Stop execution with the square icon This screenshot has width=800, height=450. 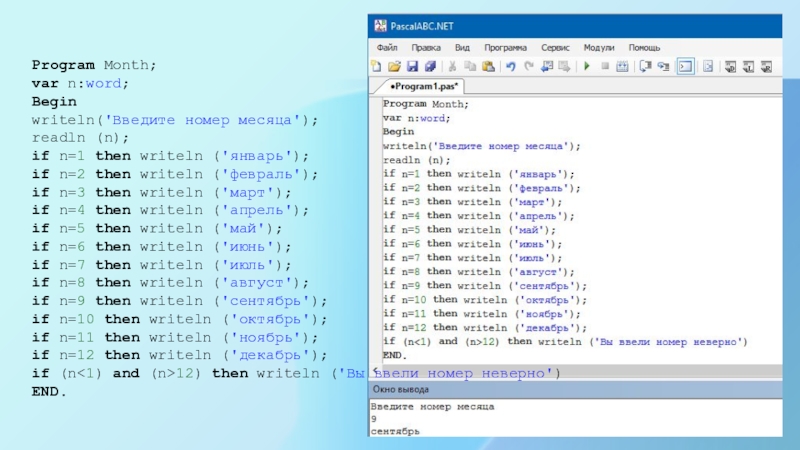[x=605, y=66]
